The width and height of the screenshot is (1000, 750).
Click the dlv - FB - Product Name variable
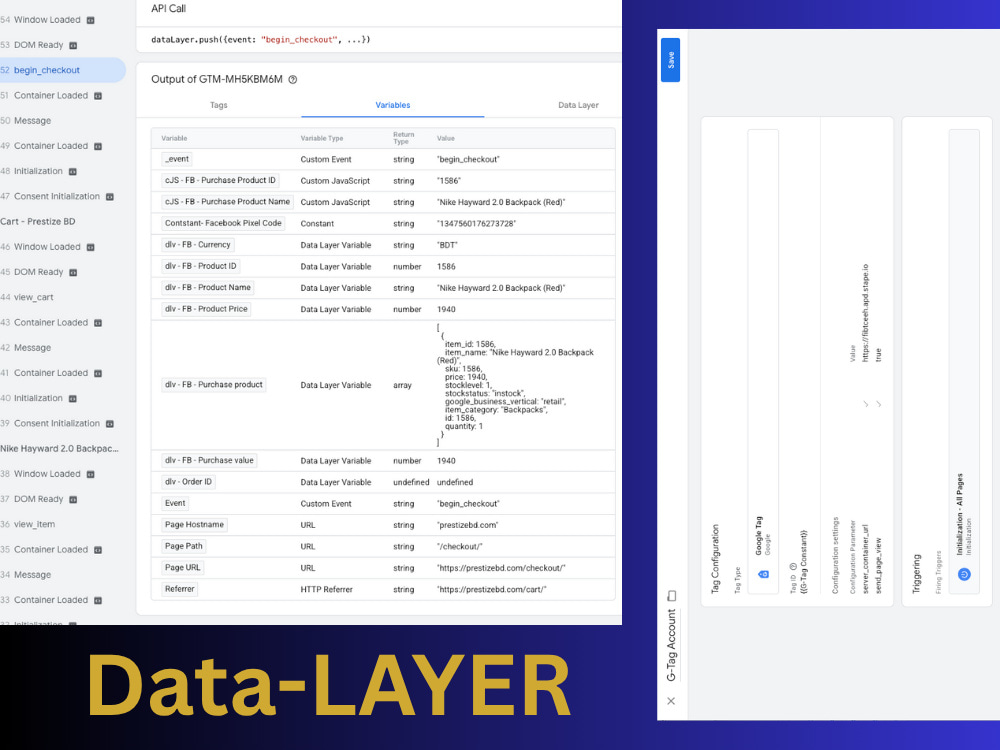(x=208, y=288)
